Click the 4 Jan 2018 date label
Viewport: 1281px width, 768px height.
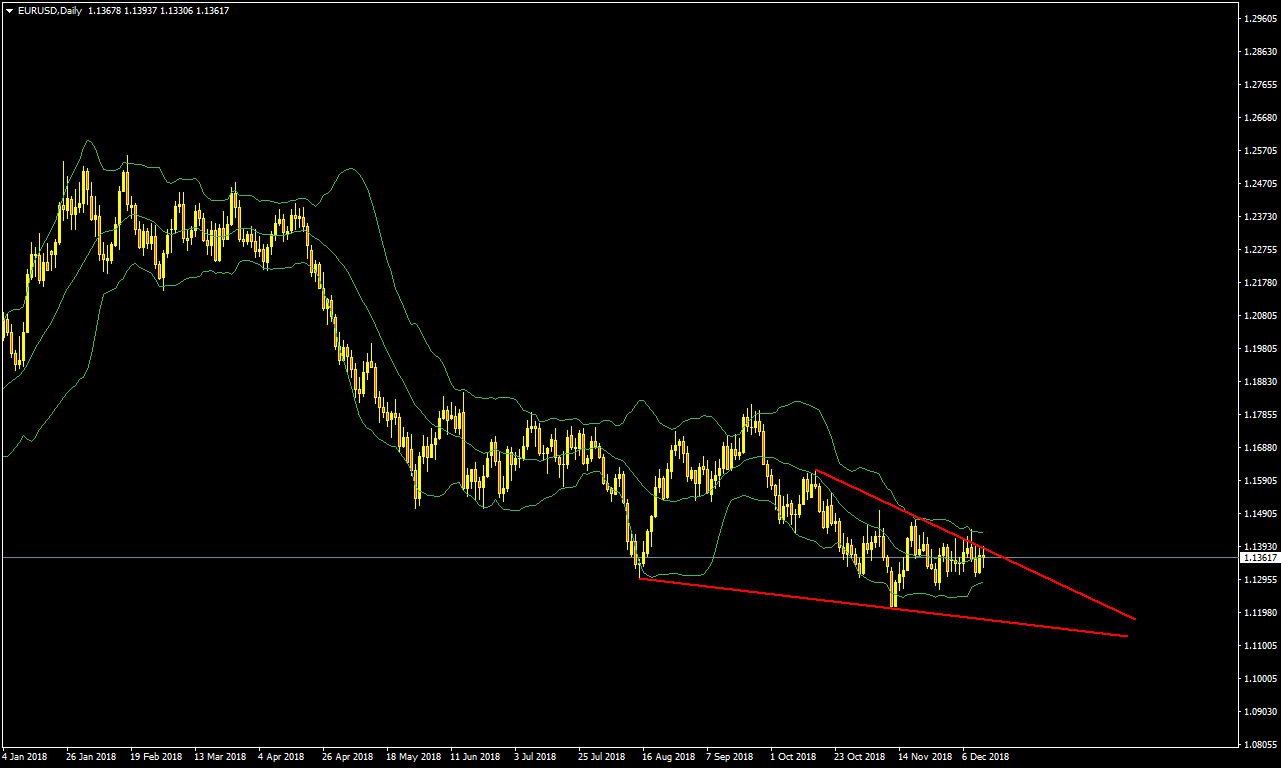click(25, 757)
